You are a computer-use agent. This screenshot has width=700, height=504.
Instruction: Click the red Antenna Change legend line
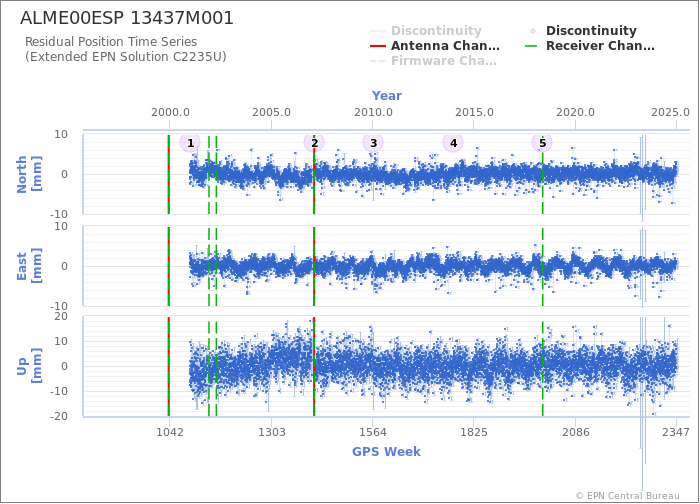pyautogui.click(x=378, y=46)
